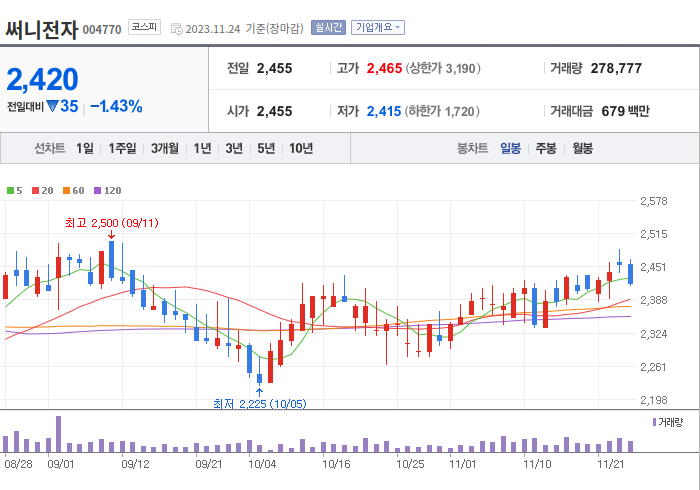Click the 2,324 price axis label

[x=654, y=334]
